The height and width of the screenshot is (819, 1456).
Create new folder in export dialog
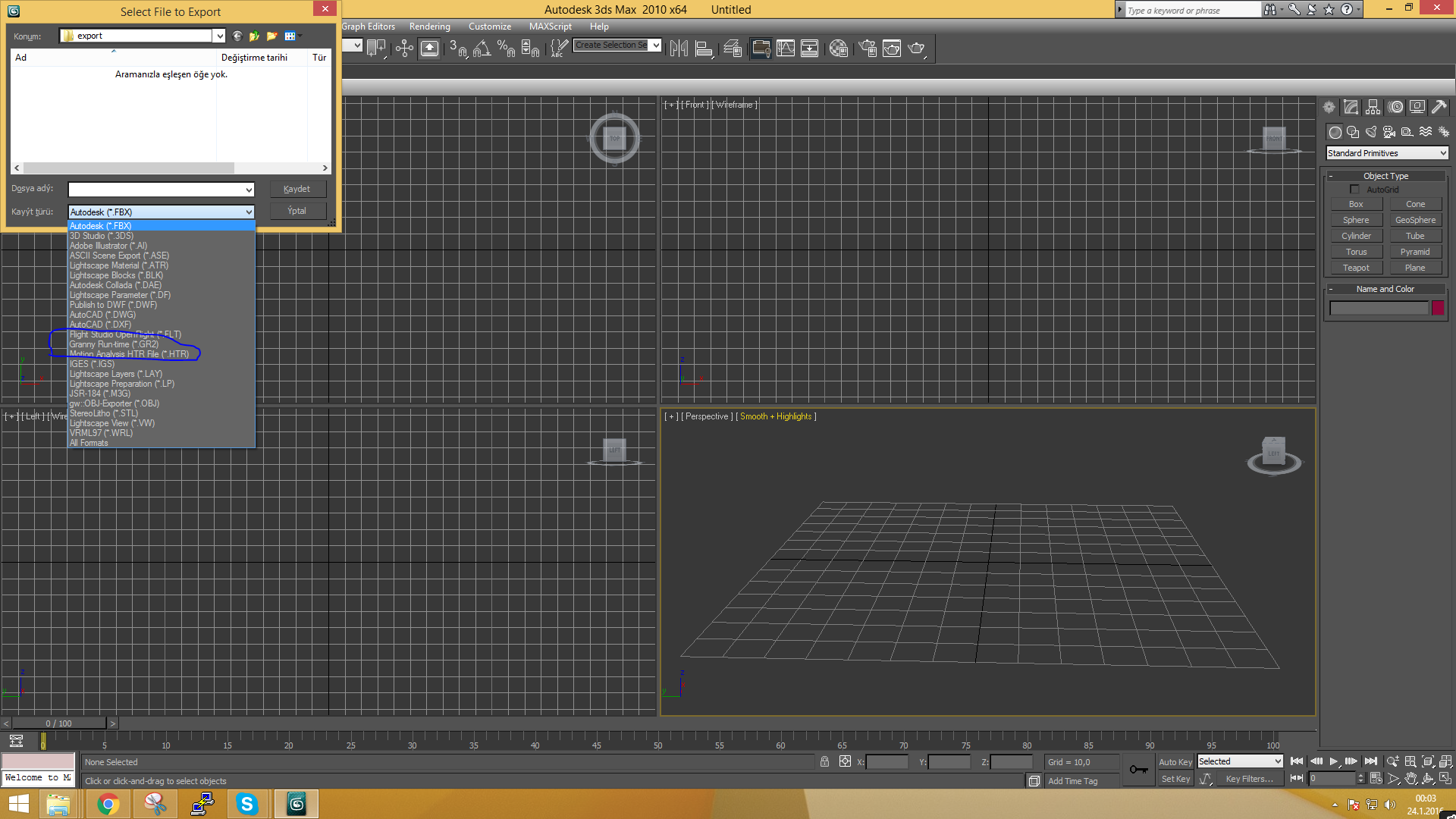[272, 36]
